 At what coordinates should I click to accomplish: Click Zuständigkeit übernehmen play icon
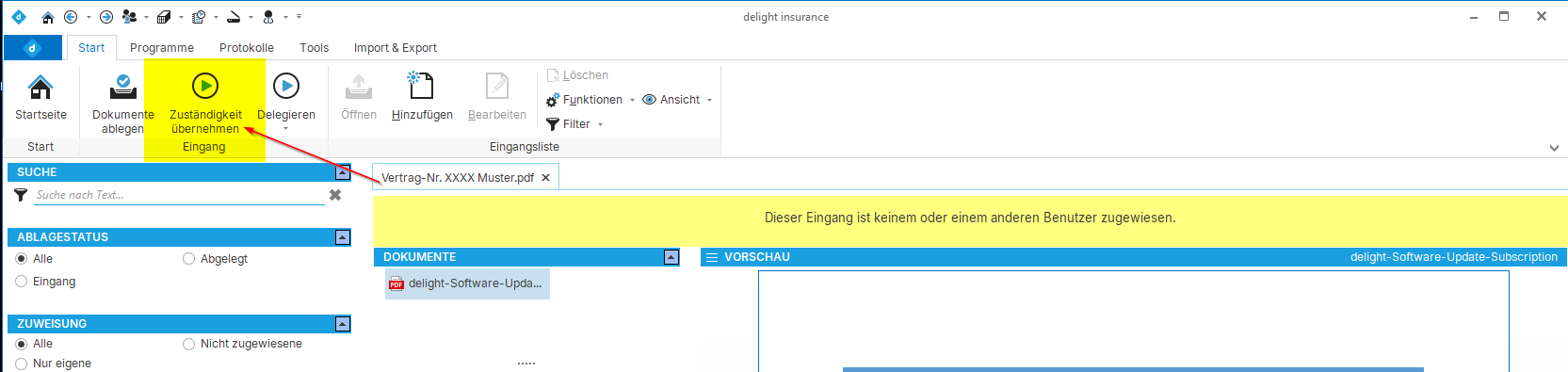tap(205, 86)
